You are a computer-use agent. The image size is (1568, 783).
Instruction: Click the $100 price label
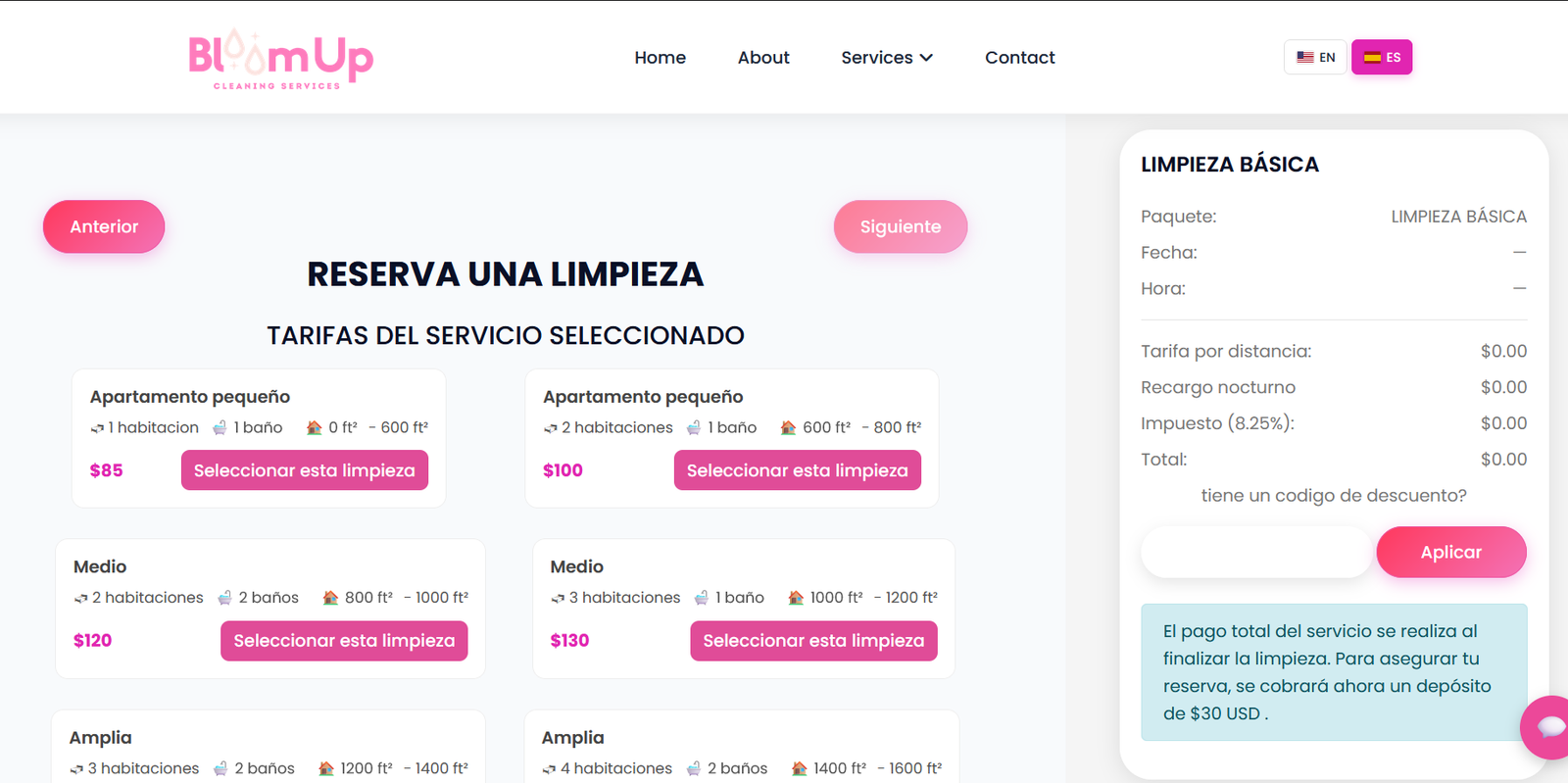(563, 470)
